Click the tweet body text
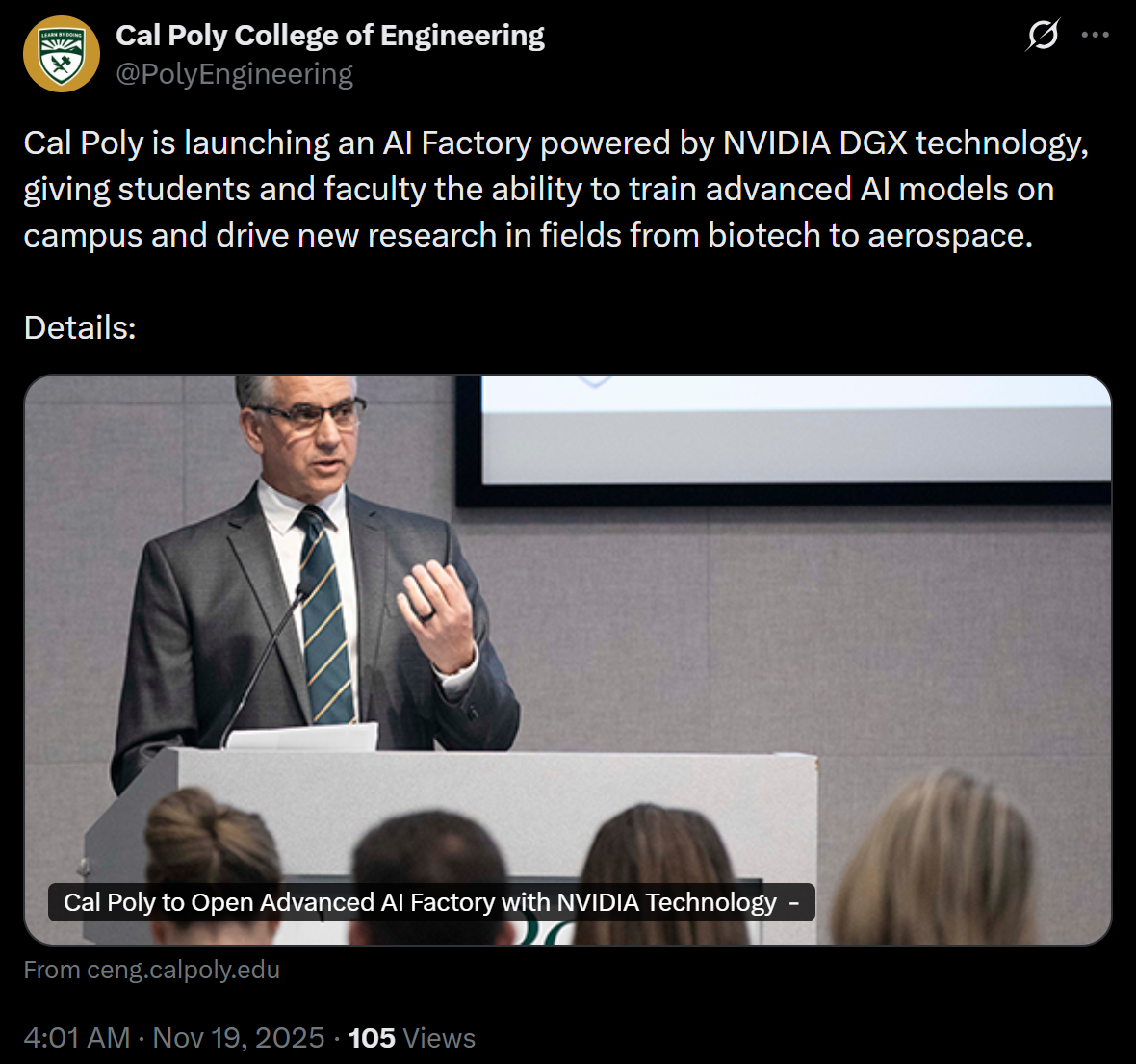The image size is (1136, 1064). [539, 189]
